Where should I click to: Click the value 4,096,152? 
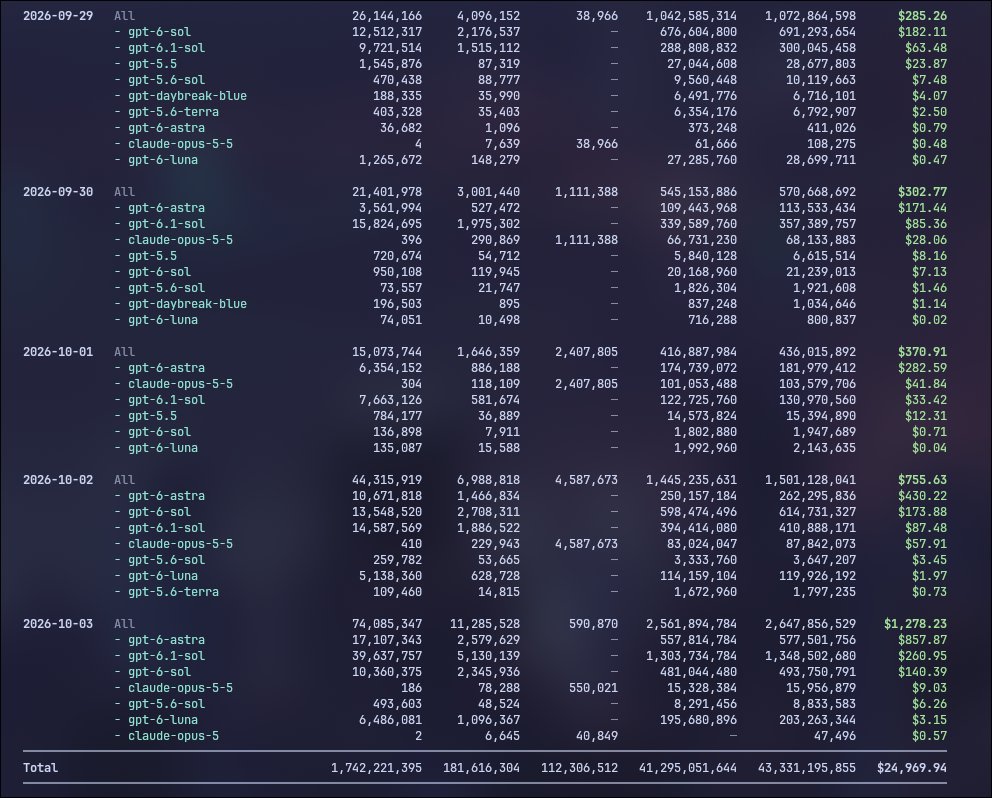coord(488,16)
